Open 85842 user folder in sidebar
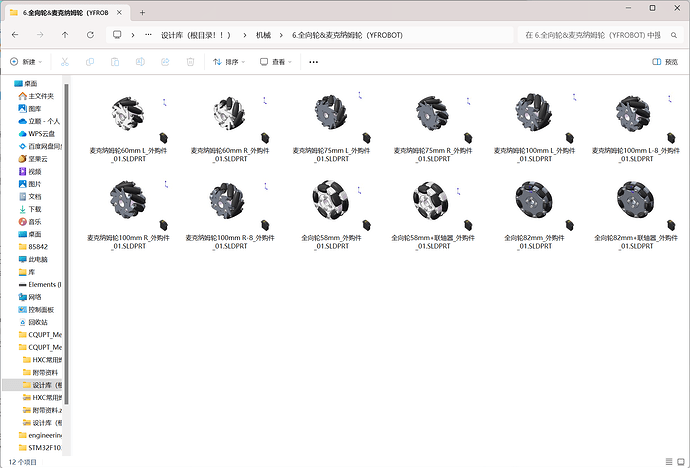The image size is (690, 468). 33,247
